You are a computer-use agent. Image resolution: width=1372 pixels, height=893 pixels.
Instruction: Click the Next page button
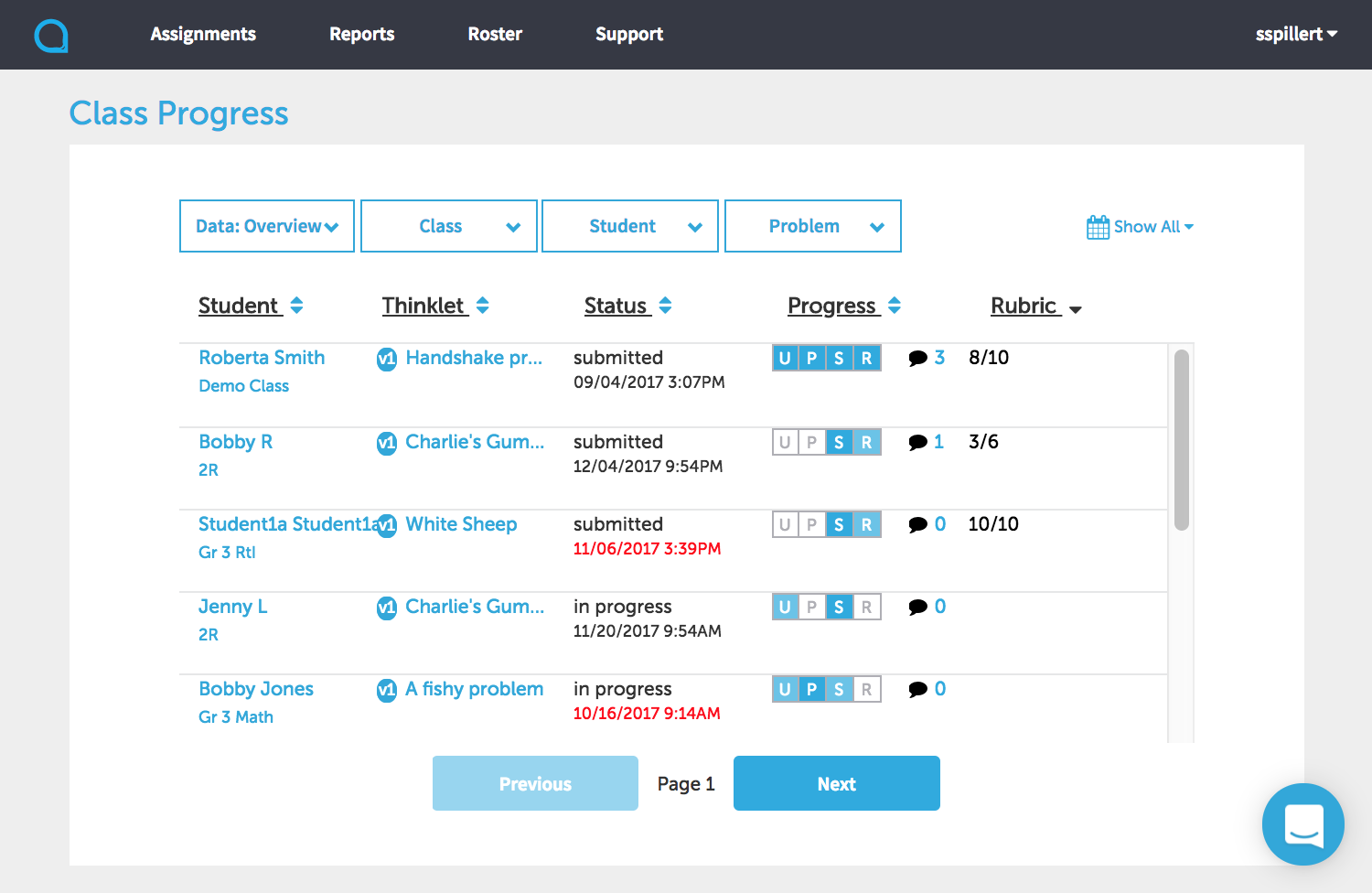point(837,783)
